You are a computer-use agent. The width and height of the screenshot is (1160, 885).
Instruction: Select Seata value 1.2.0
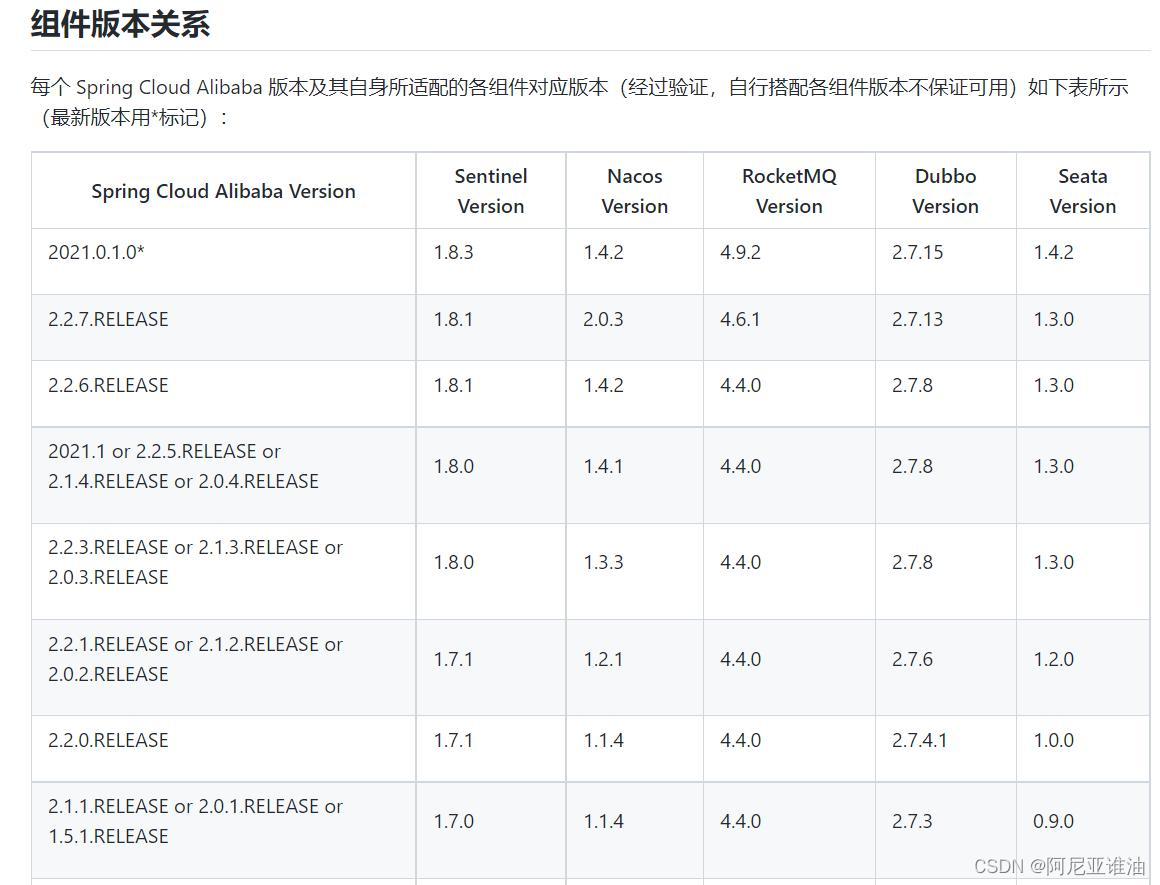point(1053,659)
